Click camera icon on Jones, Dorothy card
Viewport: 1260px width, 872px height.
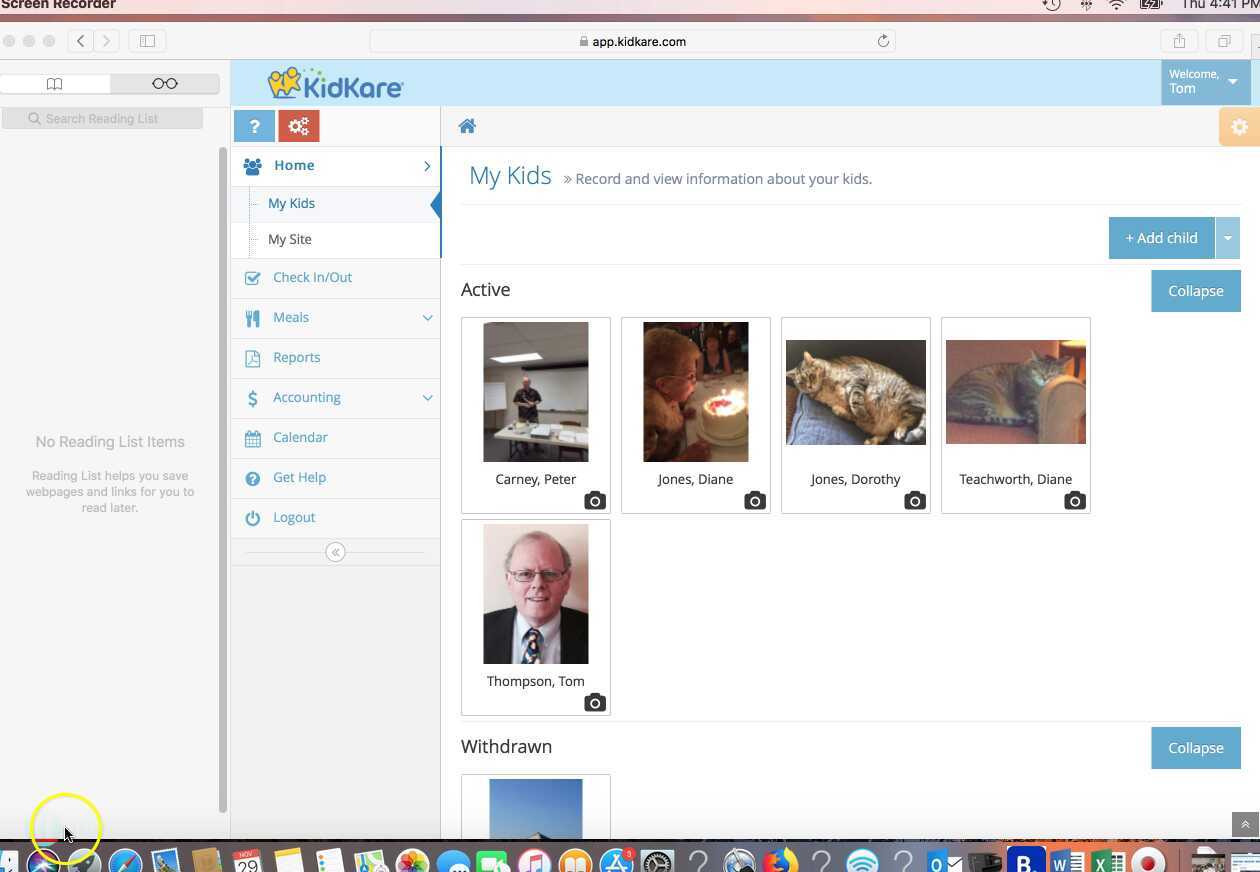coord(915,500)
